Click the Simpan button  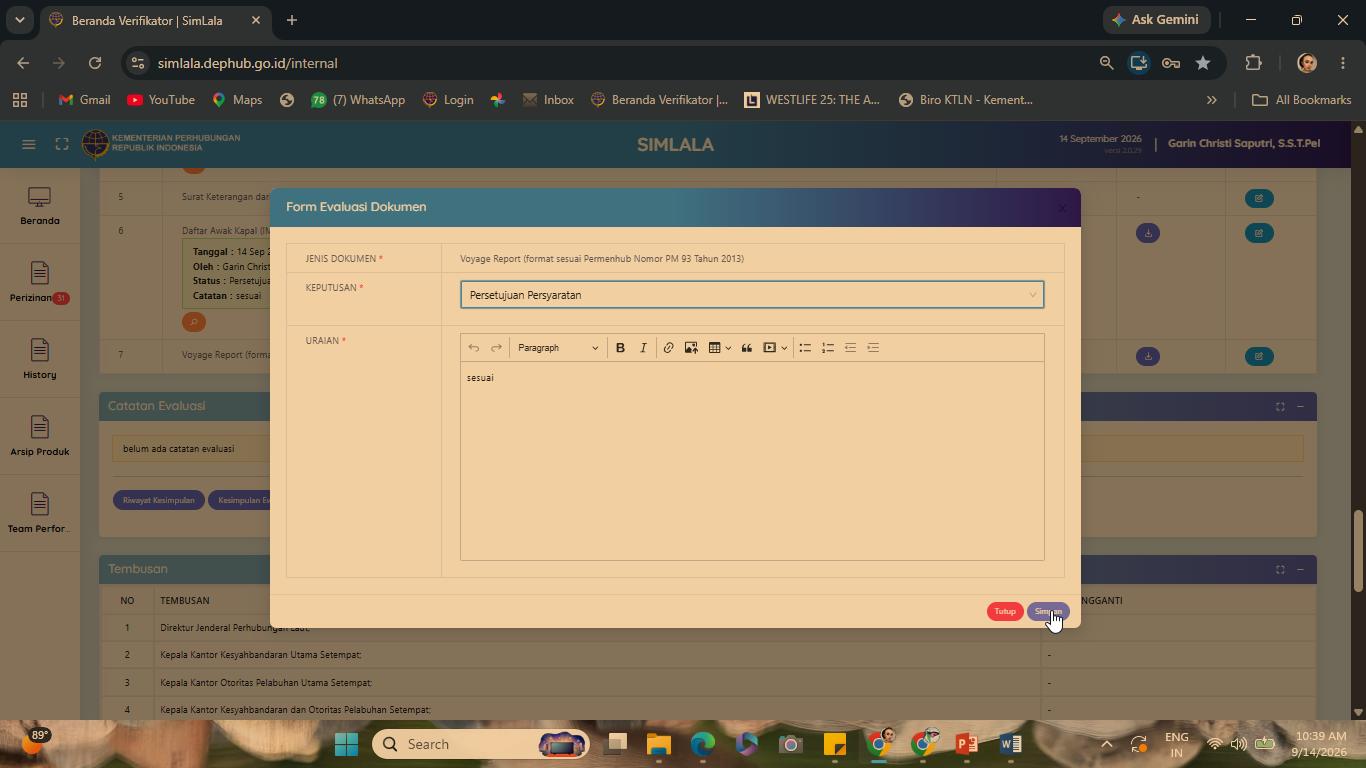click(1048, 612)
